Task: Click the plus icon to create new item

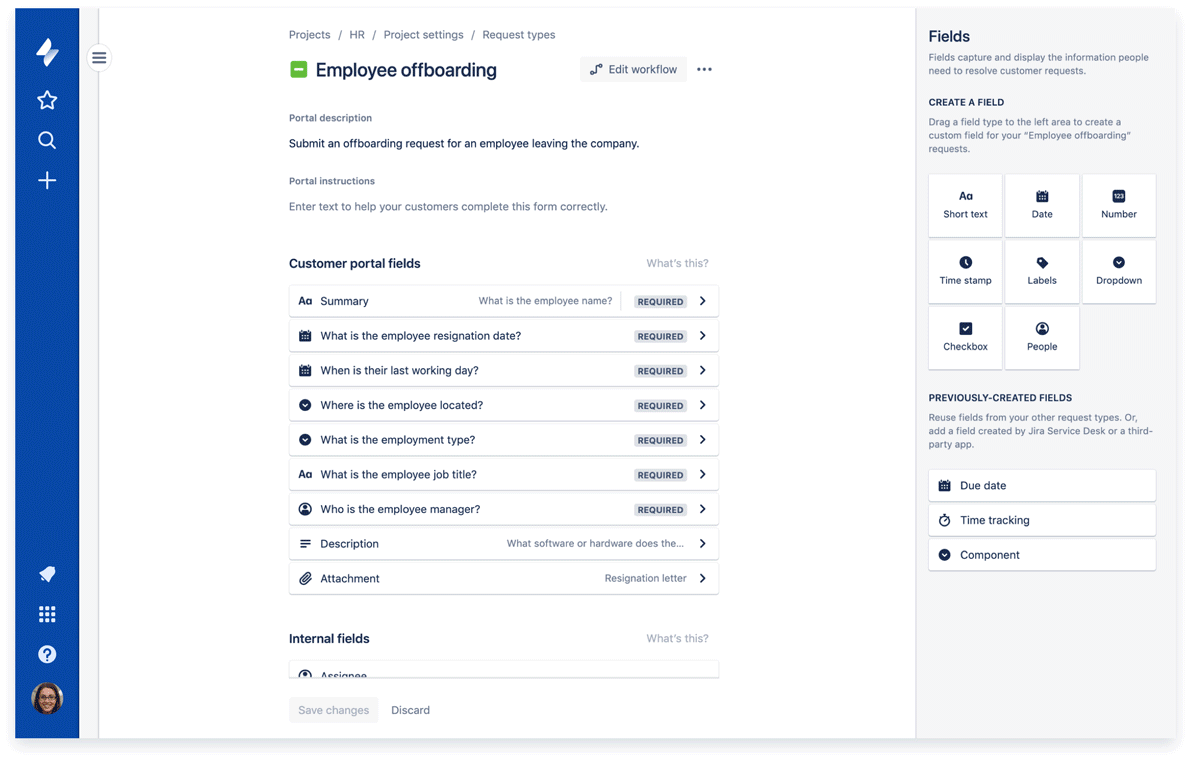Action: [x=46, y=180]
